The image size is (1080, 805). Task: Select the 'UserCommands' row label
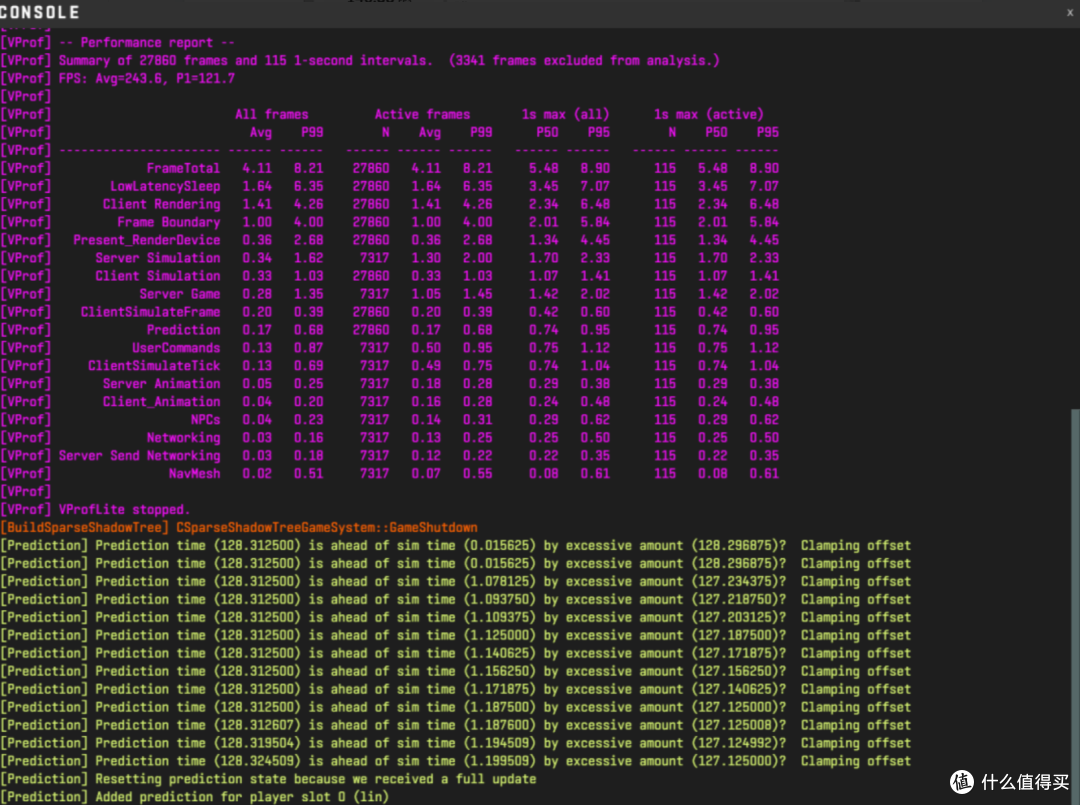point(176,348)
